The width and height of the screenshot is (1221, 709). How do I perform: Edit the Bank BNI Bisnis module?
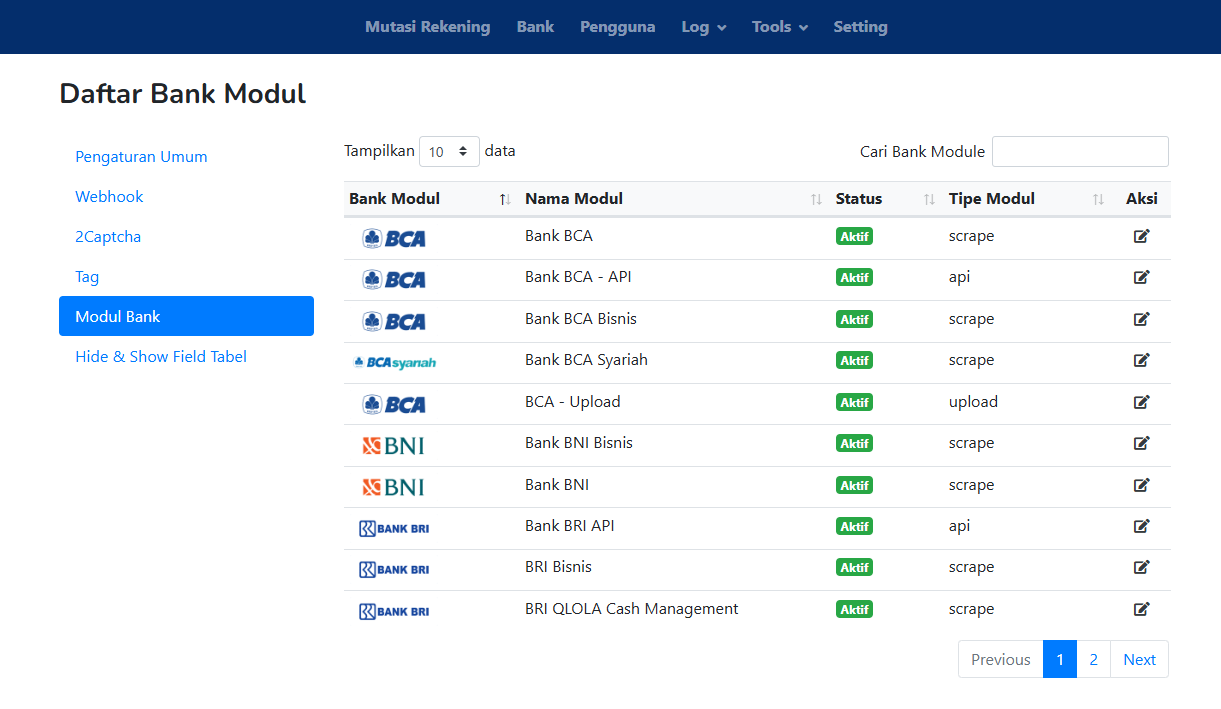[x=1141, y=443]
